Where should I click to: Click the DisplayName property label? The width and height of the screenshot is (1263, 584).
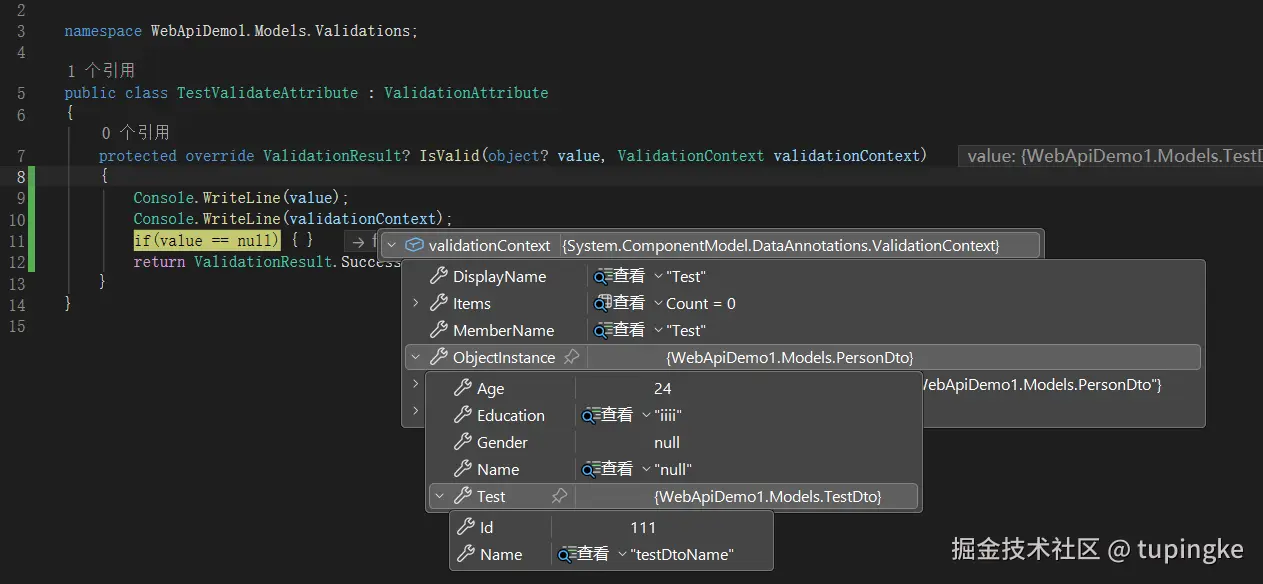(x=500, y=276)
